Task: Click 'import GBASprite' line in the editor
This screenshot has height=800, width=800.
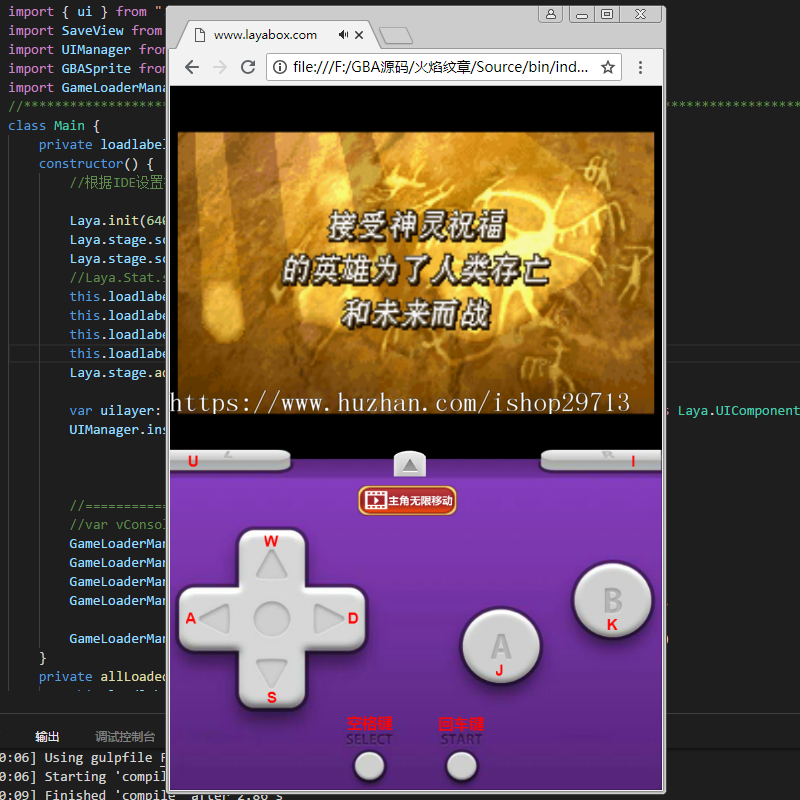Action: point(87,68)
